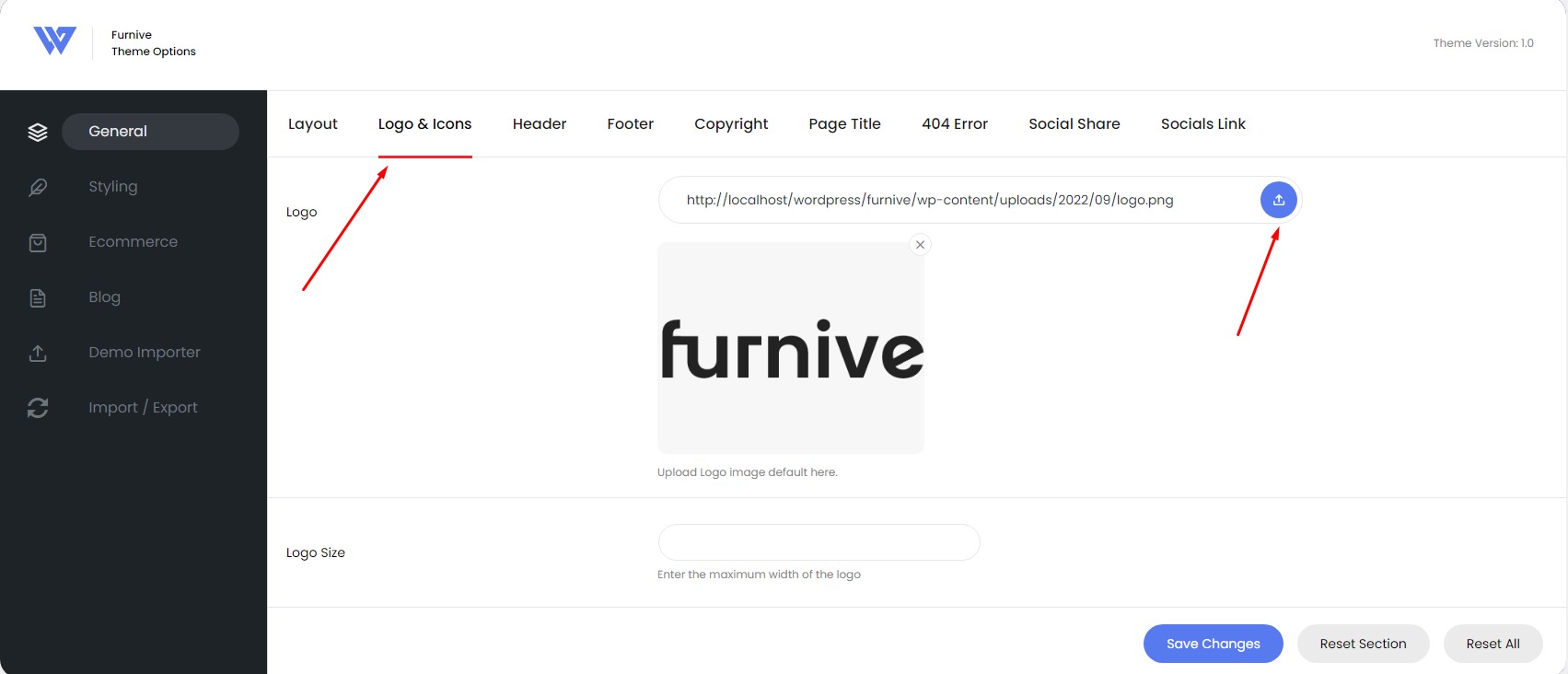Click the General layers icon in sidebar
Screen dimensions: 1568x674
click(38, 132)
